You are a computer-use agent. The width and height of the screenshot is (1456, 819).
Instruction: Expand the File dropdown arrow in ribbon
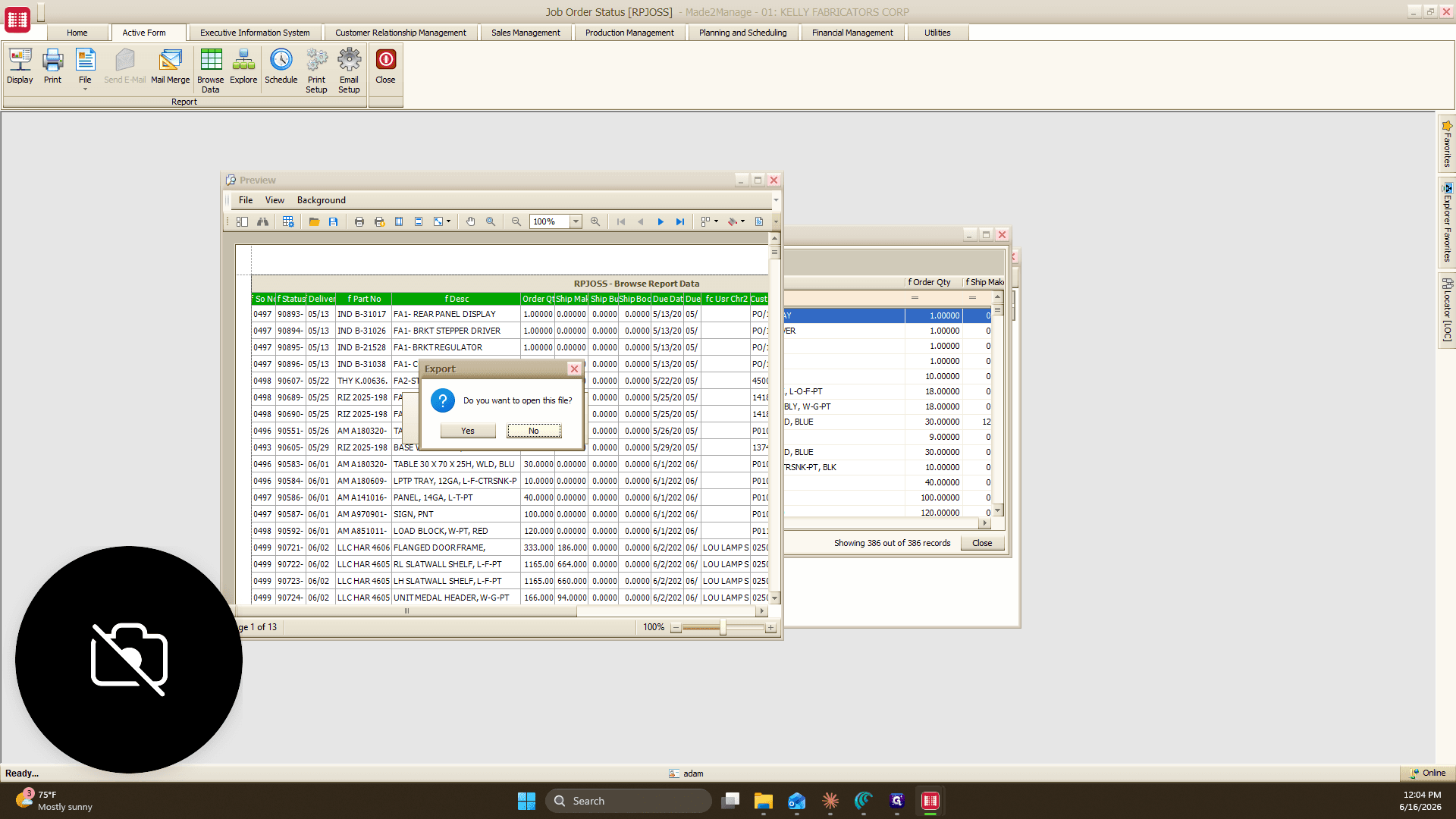85,89
